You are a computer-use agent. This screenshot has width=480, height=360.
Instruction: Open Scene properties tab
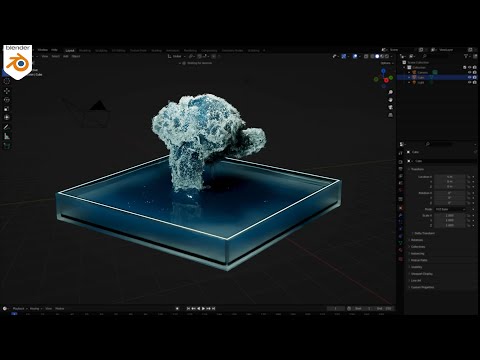coord(401,183)
